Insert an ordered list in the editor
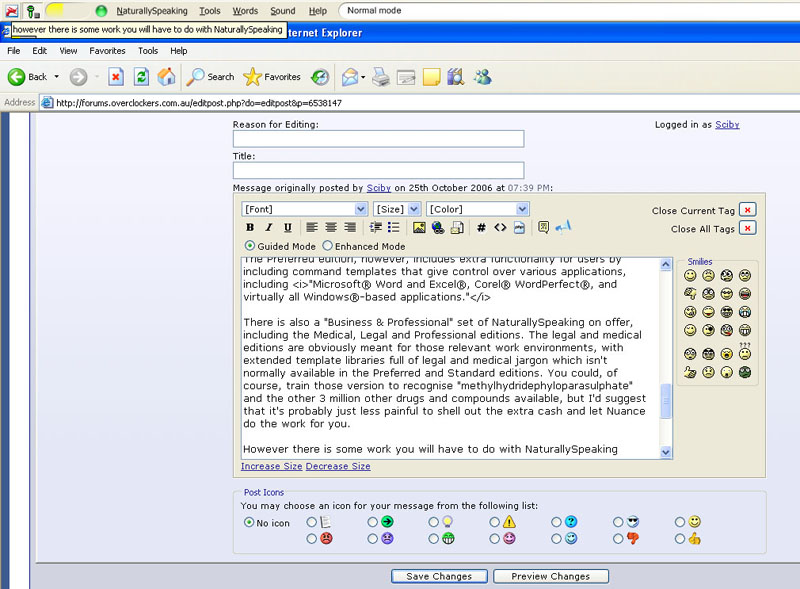 coord(376,228)
